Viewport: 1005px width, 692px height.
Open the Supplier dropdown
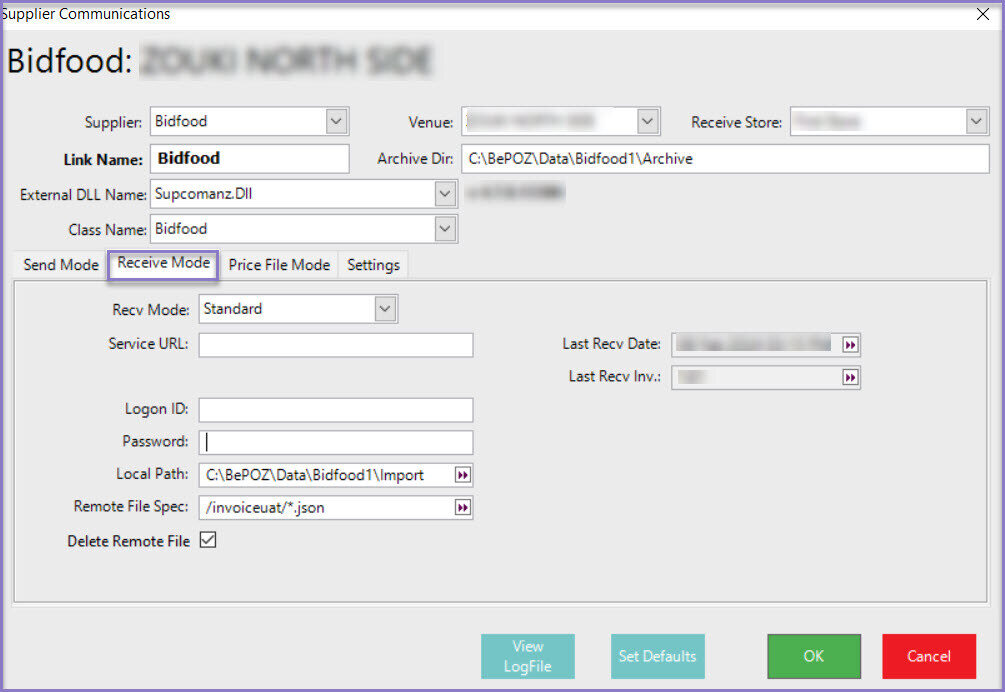(x=336, y=121)
